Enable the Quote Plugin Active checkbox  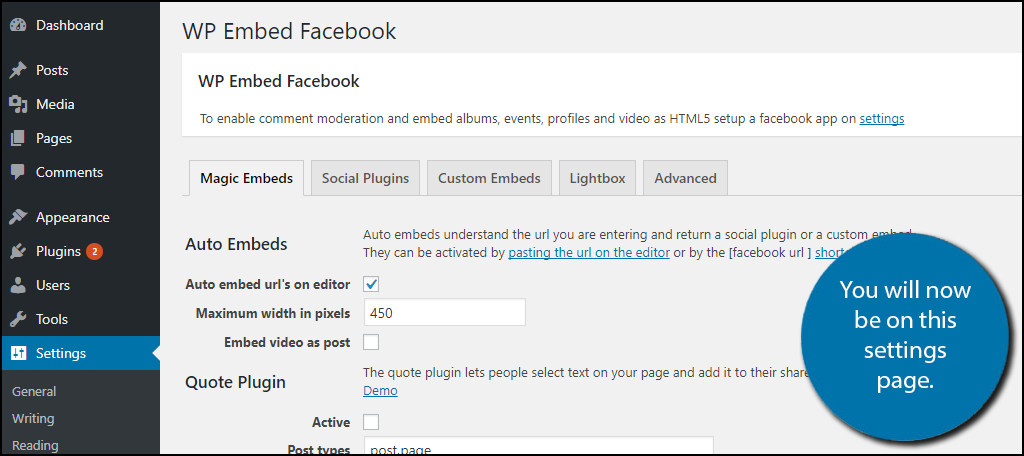[371, 422]
